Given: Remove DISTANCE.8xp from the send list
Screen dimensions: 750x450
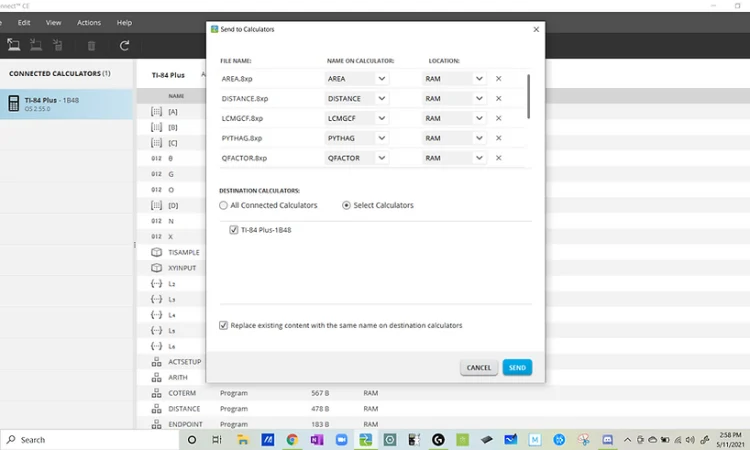Looking at the screenshot, I should [x=498, y=99].
